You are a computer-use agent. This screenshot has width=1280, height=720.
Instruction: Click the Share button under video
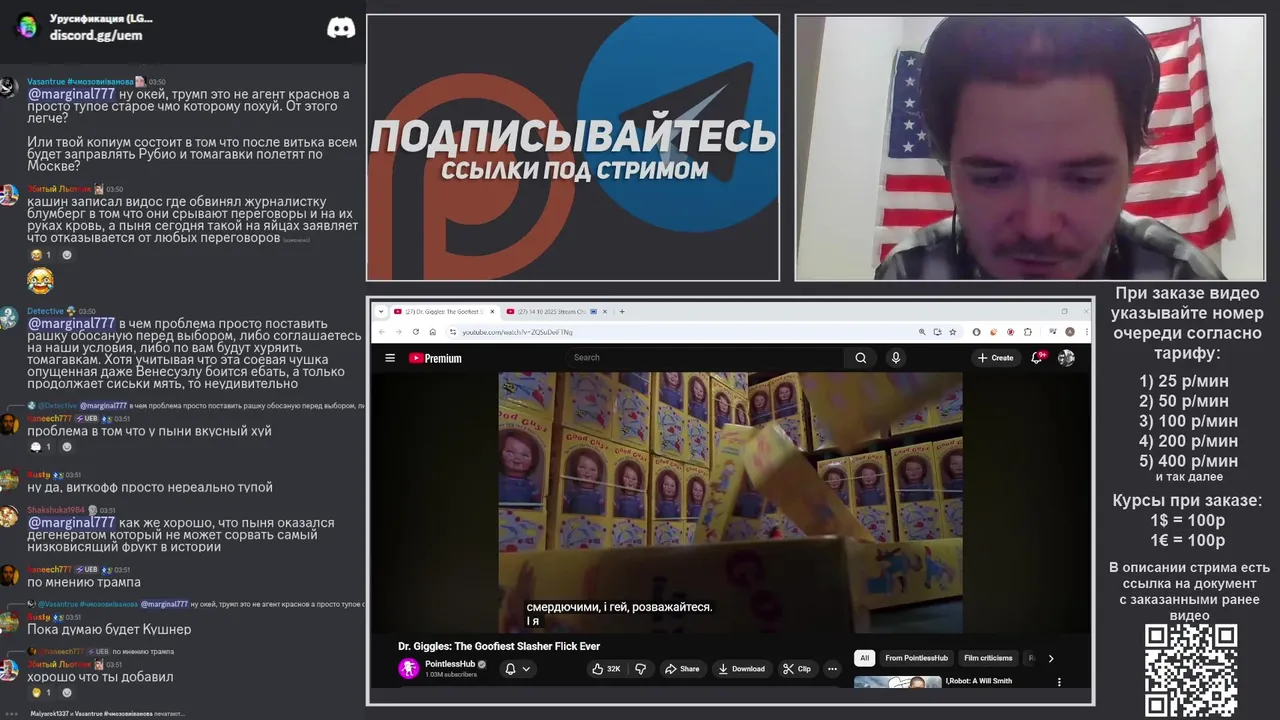tap(682, 669)
